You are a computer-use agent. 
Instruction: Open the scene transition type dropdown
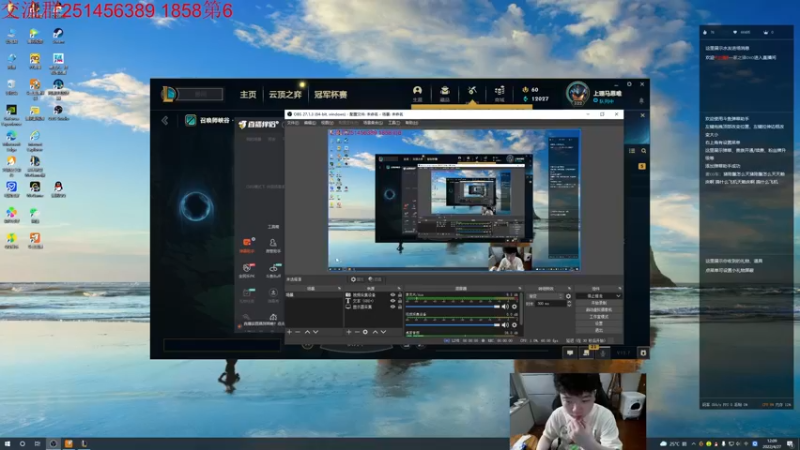pos(545,296)
